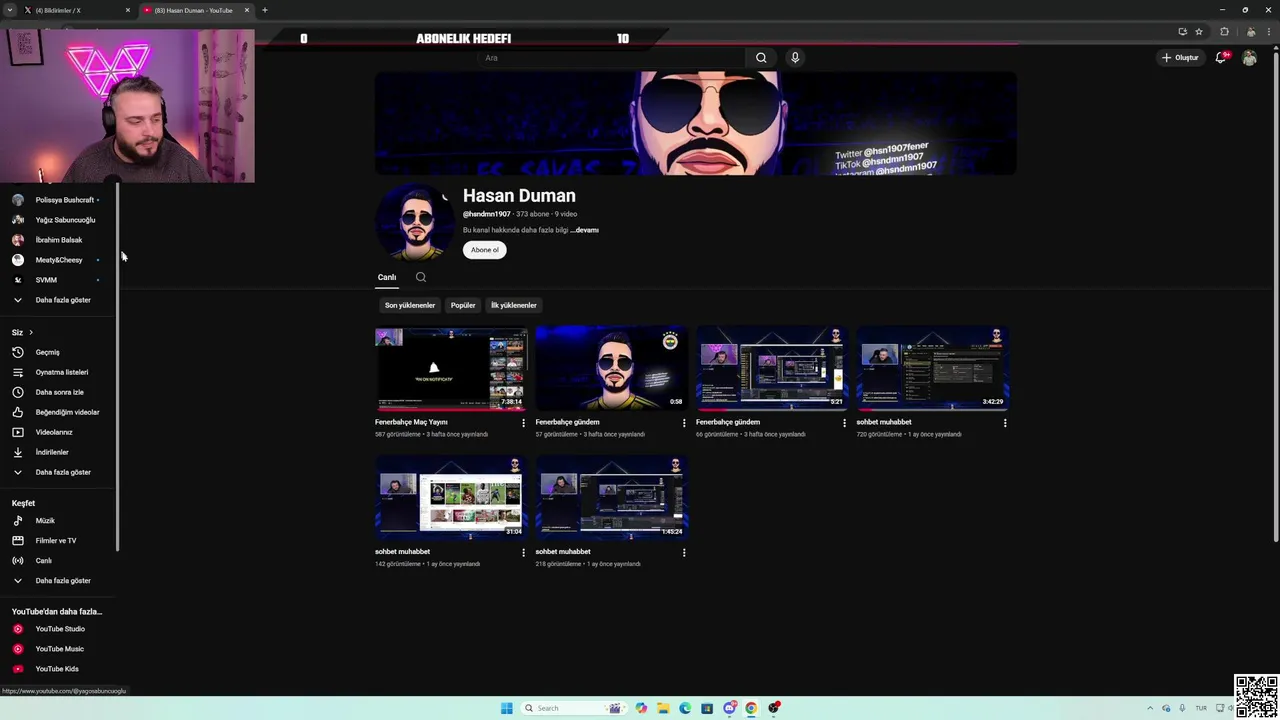Open the 5:21 Fenerbahçe gündem thumbnail
The height and width of the screenshot is (720, 1280).
(772, 368)
